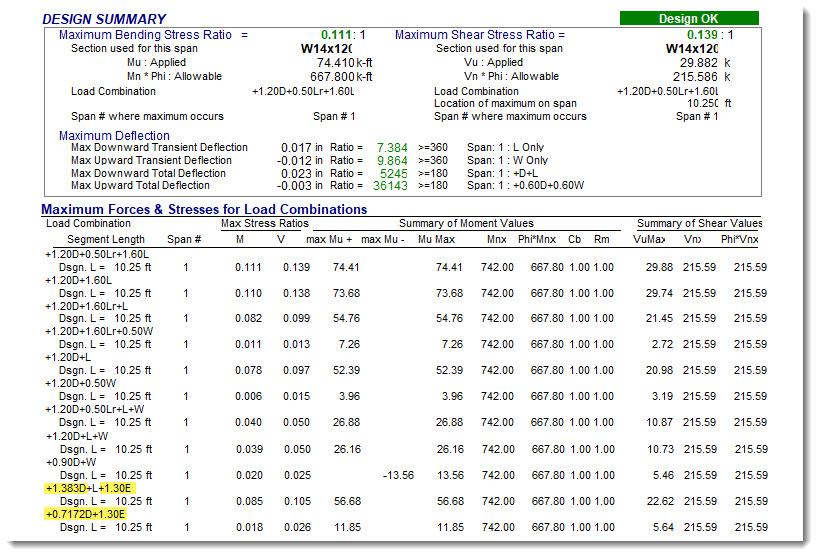
Task: Click the Segment Length column header
Action: coord(106,239)
